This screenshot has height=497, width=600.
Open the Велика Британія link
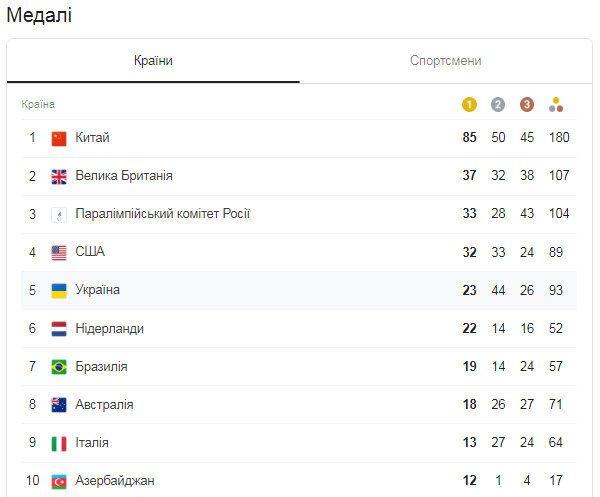tap(124, 176)
